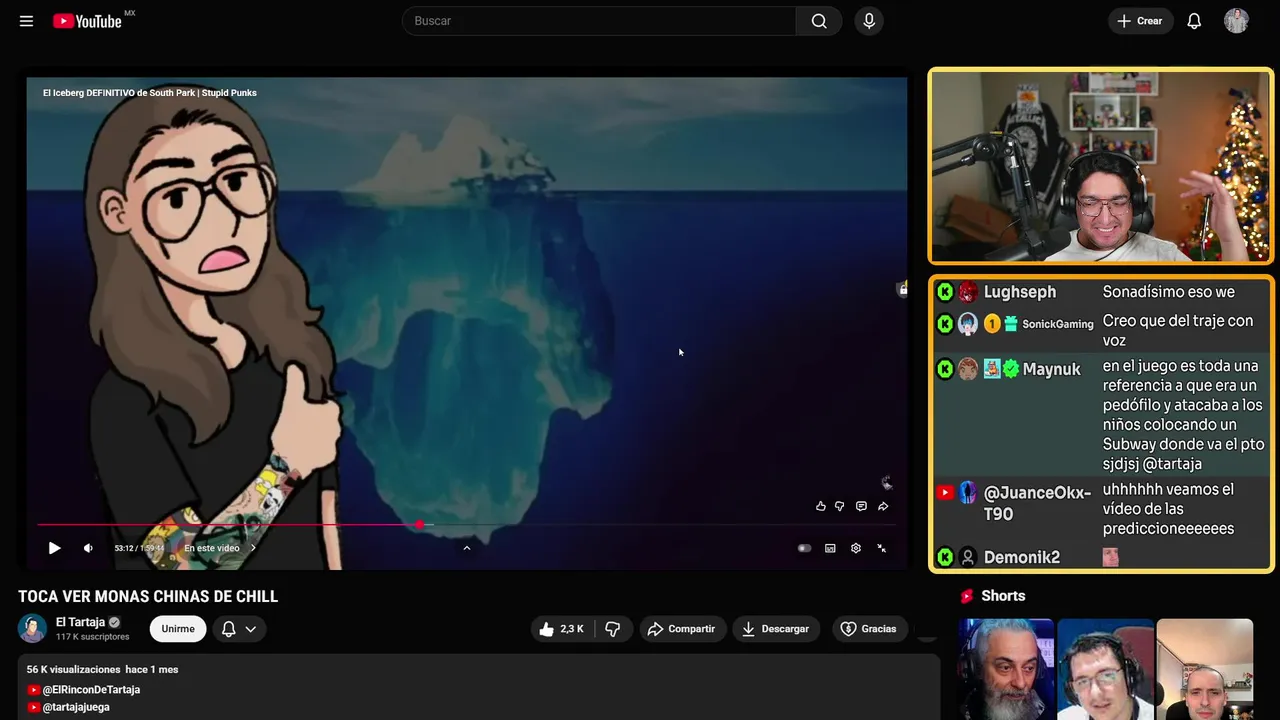This screenshot has width=1280, height=720.
Task: Open the @tartajajuega link
Action: 76,707
